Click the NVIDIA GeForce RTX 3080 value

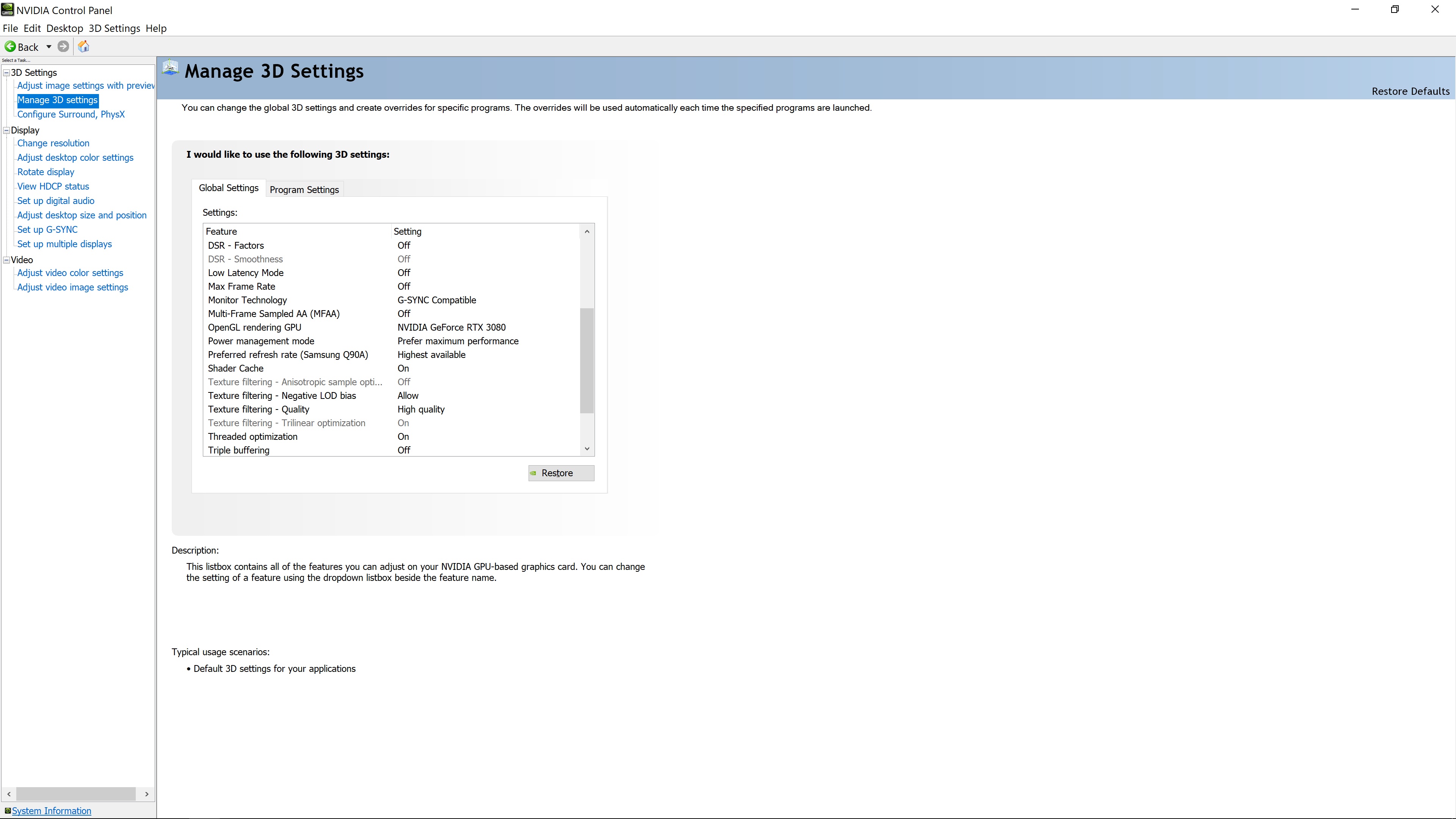coord(452,327)
